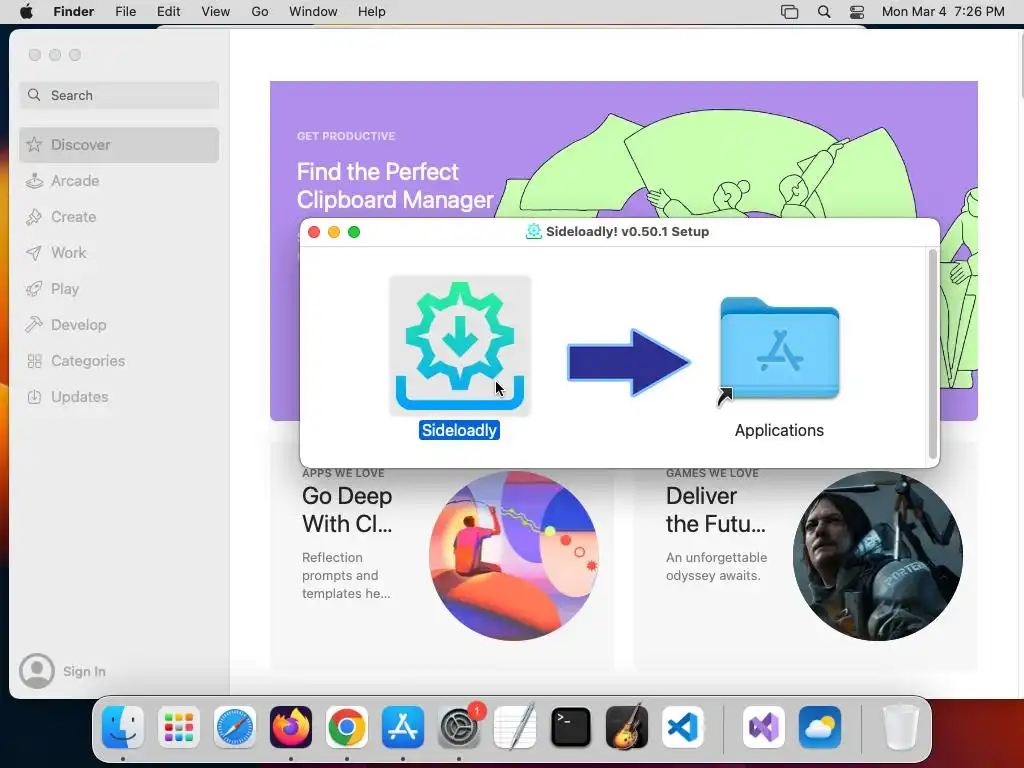The width and height of the screenshot is (1024, 768).
Task: Click the account avatar icon beside Sign In
Action: (x=37, y=671)
